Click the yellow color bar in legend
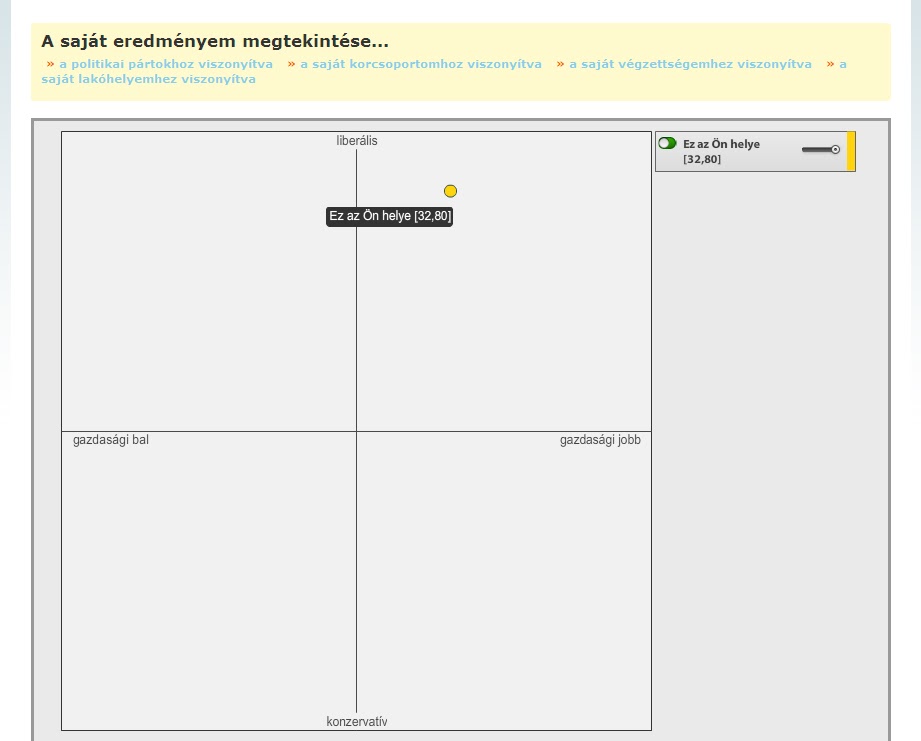The width and height of the screenshot is (921, 741). 851,151
